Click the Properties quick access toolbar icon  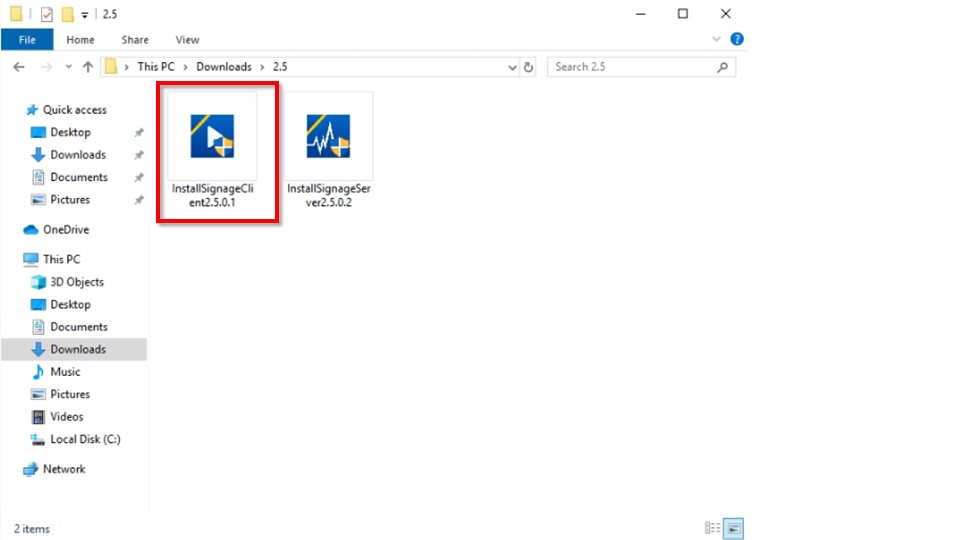pos(46,14)
